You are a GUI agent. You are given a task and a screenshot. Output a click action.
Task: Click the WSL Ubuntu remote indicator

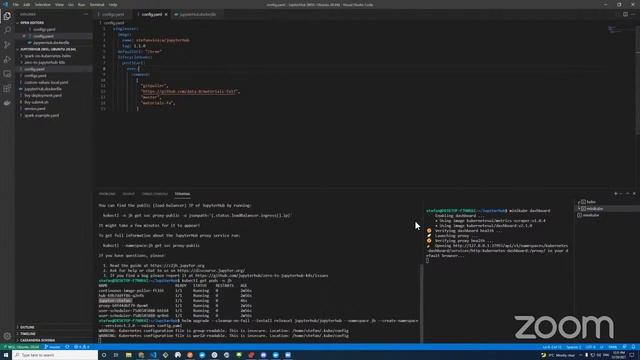(21, 347)
